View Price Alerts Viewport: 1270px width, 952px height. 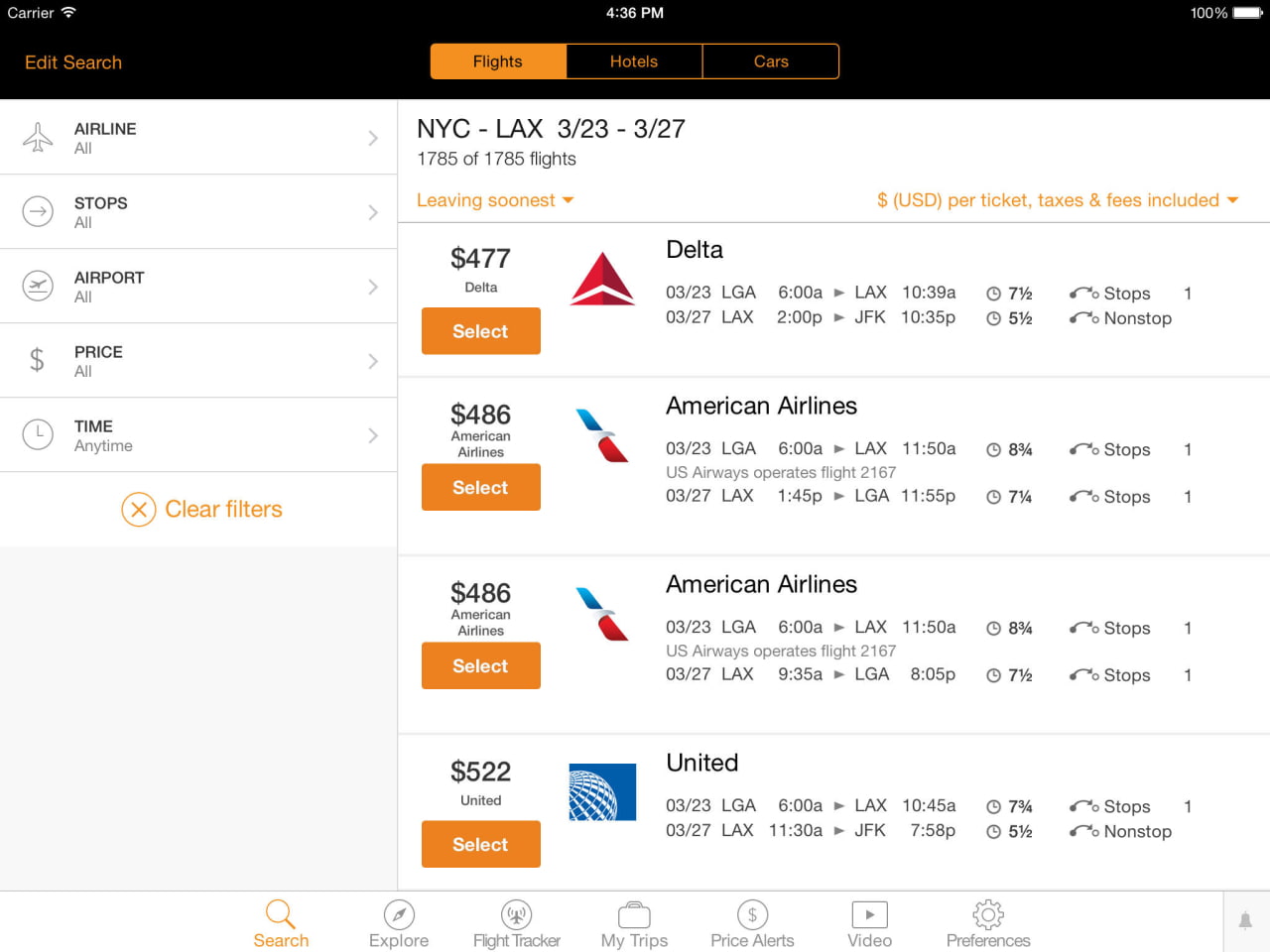(751, 922)
